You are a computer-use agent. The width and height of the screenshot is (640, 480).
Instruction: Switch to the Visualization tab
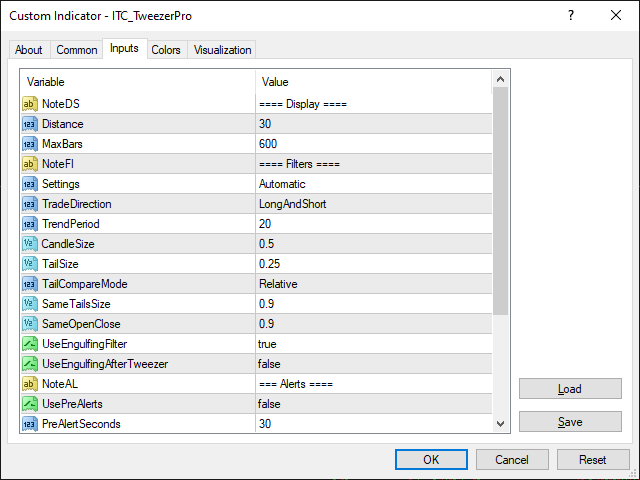pos(223,50)
